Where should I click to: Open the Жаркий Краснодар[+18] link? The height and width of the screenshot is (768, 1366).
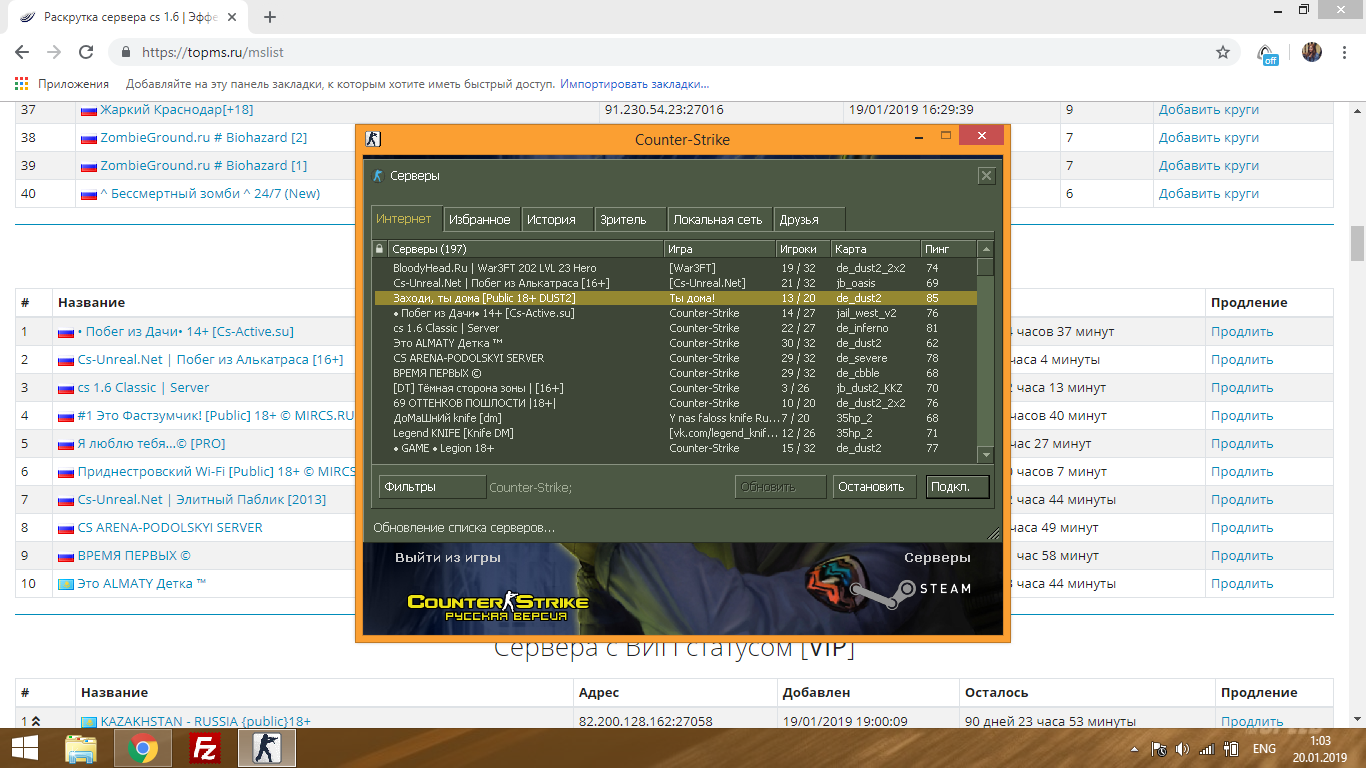coord(176,110)
